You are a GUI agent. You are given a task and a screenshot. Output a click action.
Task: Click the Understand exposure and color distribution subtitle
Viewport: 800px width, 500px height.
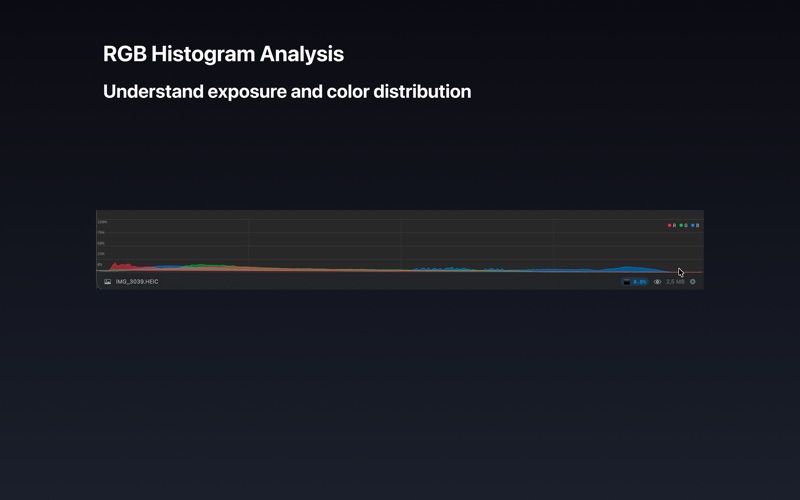[287, 92]
